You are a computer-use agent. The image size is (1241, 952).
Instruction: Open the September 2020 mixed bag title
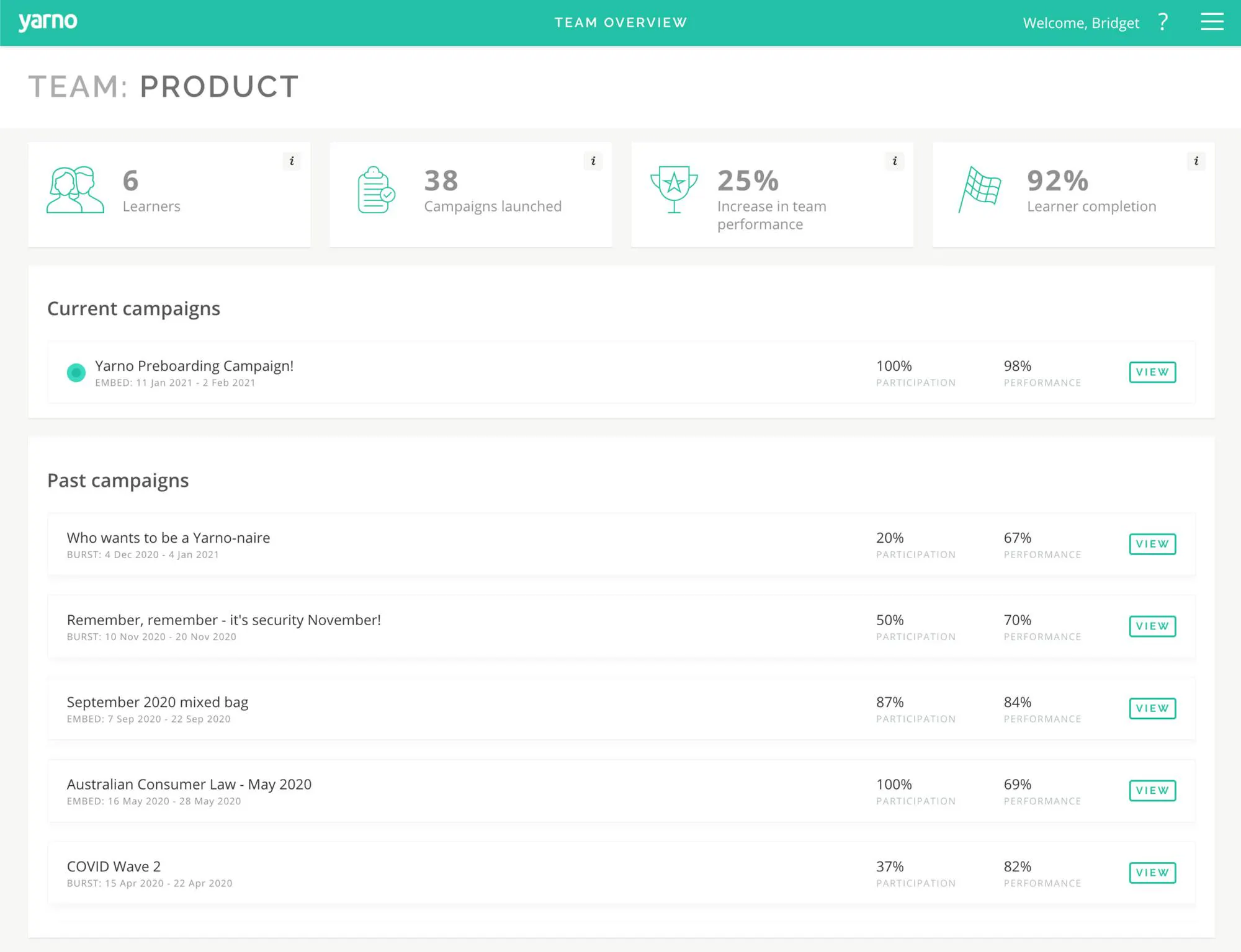(158, 702)
